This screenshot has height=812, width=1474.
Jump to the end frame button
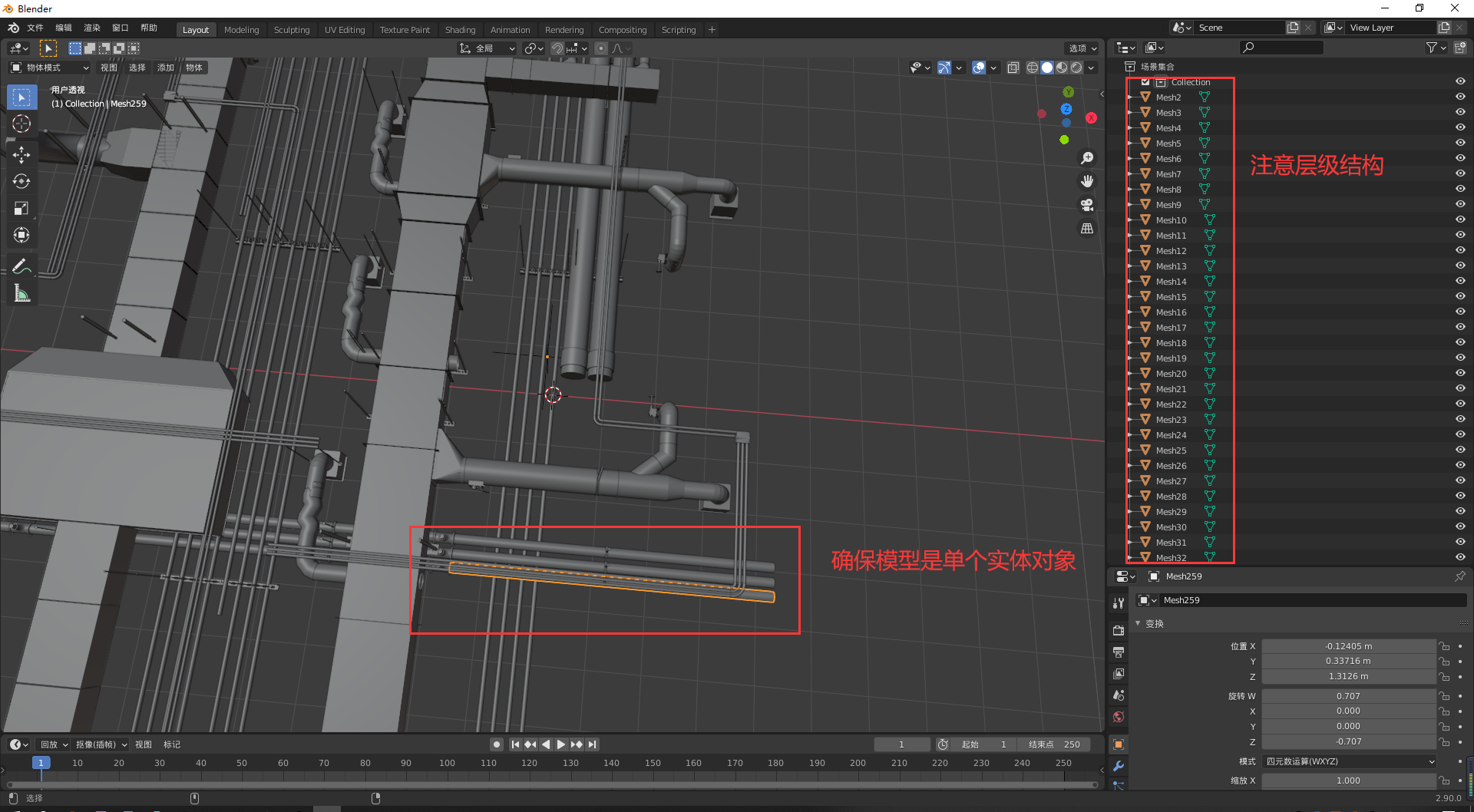pyautogui.click(x=593, y=744)
